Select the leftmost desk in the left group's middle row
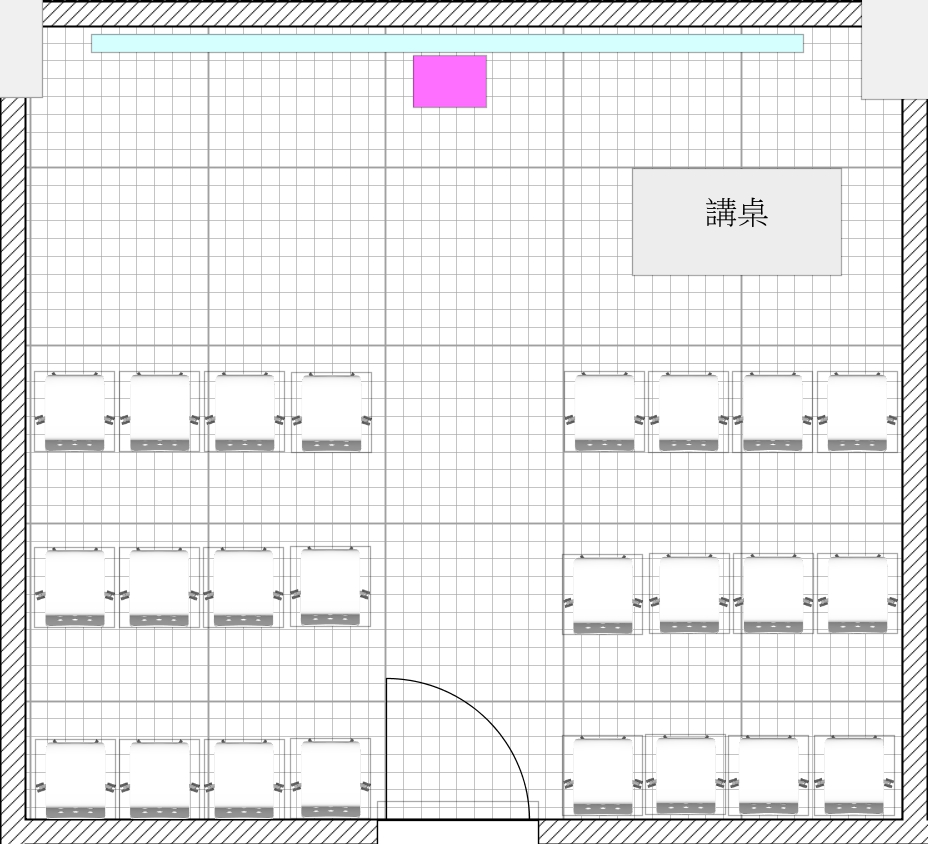This screenshot has width=928, height=844. [75, 587]
